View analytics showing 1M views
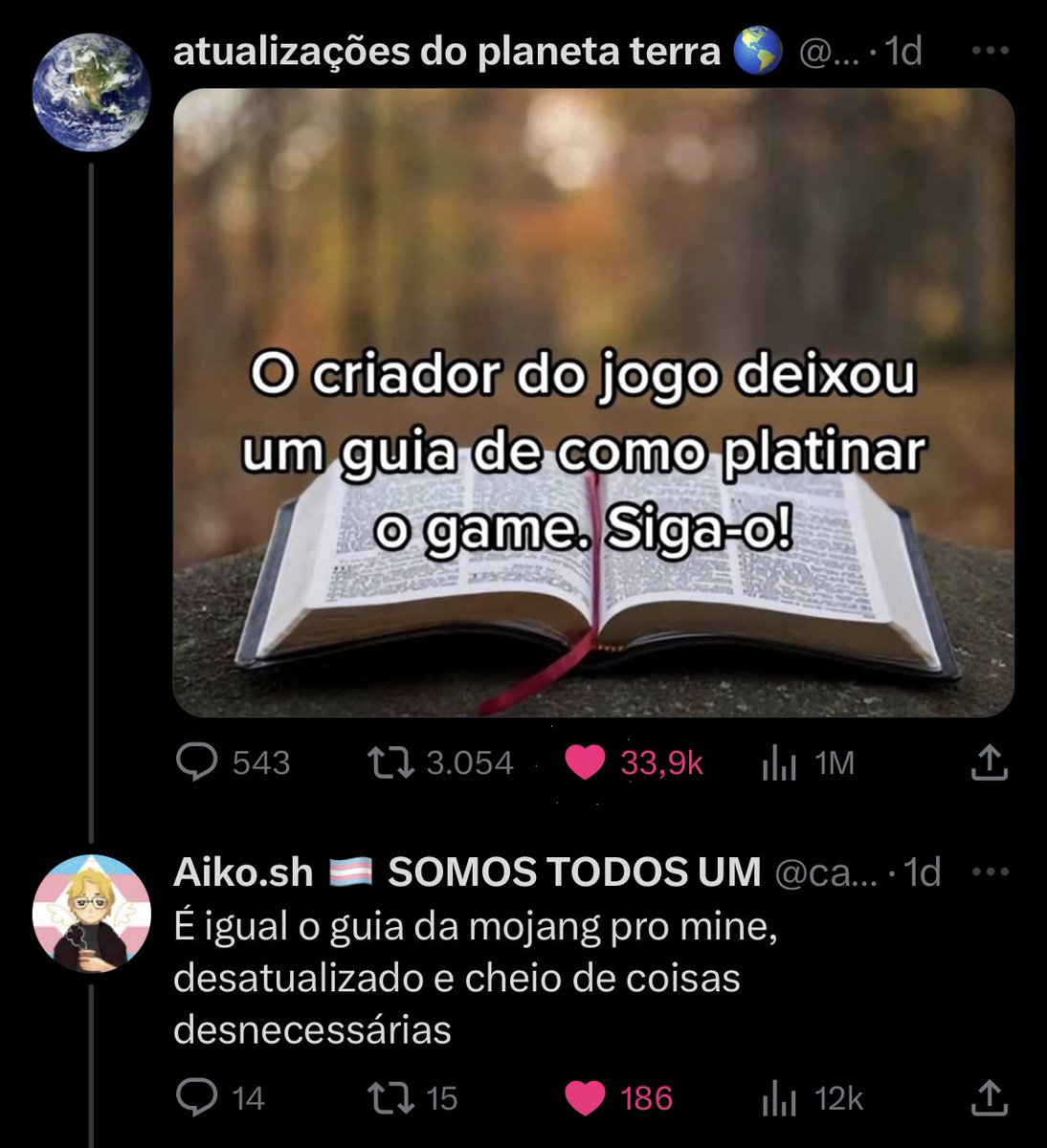Screen dimensions: 1047x1148 point(808,763)
